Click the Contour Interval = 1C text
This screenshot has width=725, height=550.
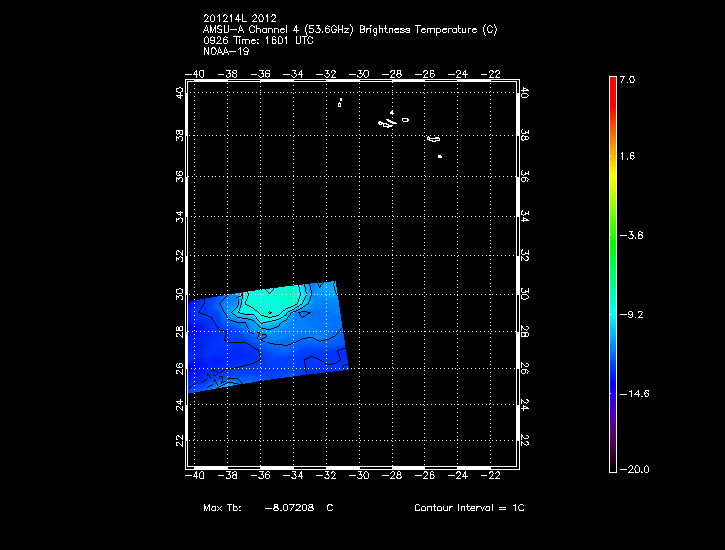(469, 508)
